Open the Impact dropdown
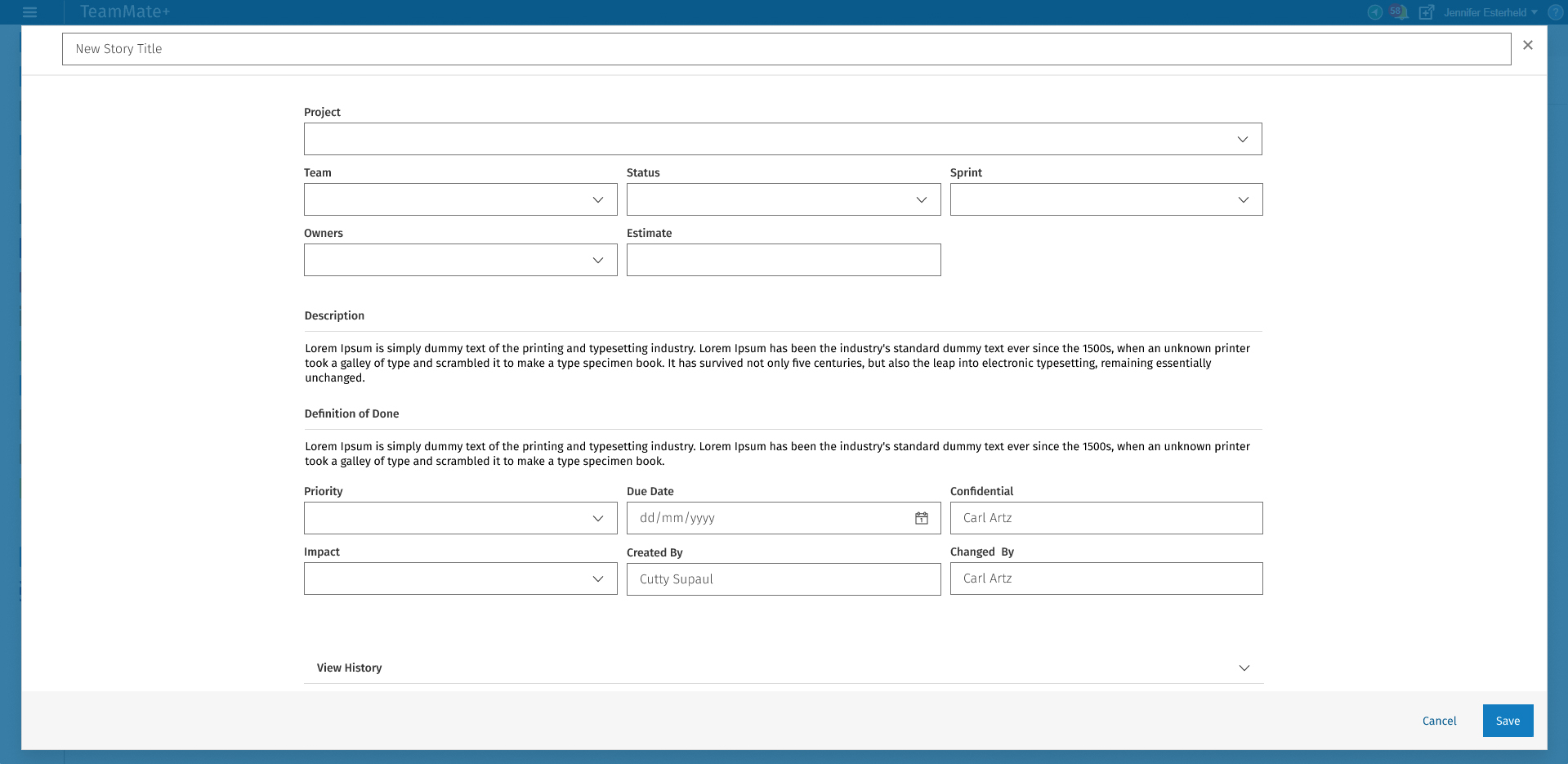 coord(460,579)
